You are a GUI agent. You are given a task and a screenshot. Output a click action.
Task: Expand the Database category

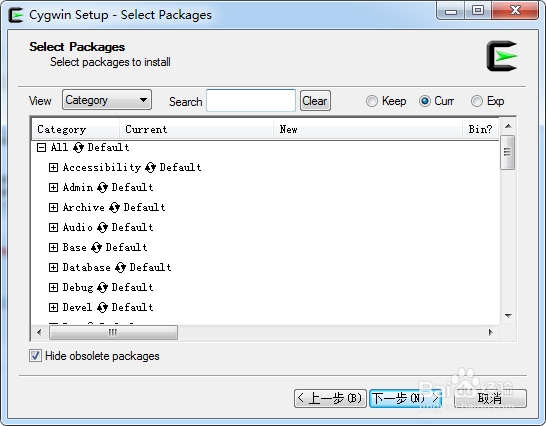pyautogui.click(x=53, y=268)
